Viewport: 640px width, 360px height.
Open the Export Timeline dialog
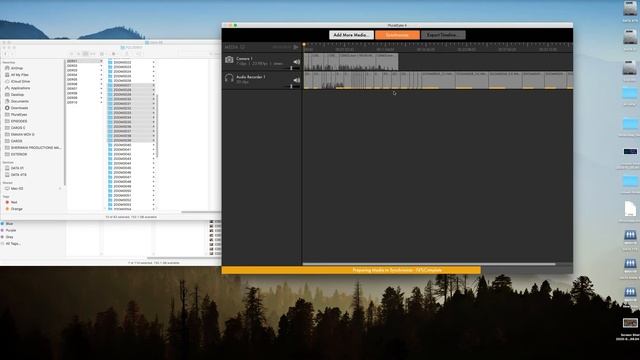443,35
